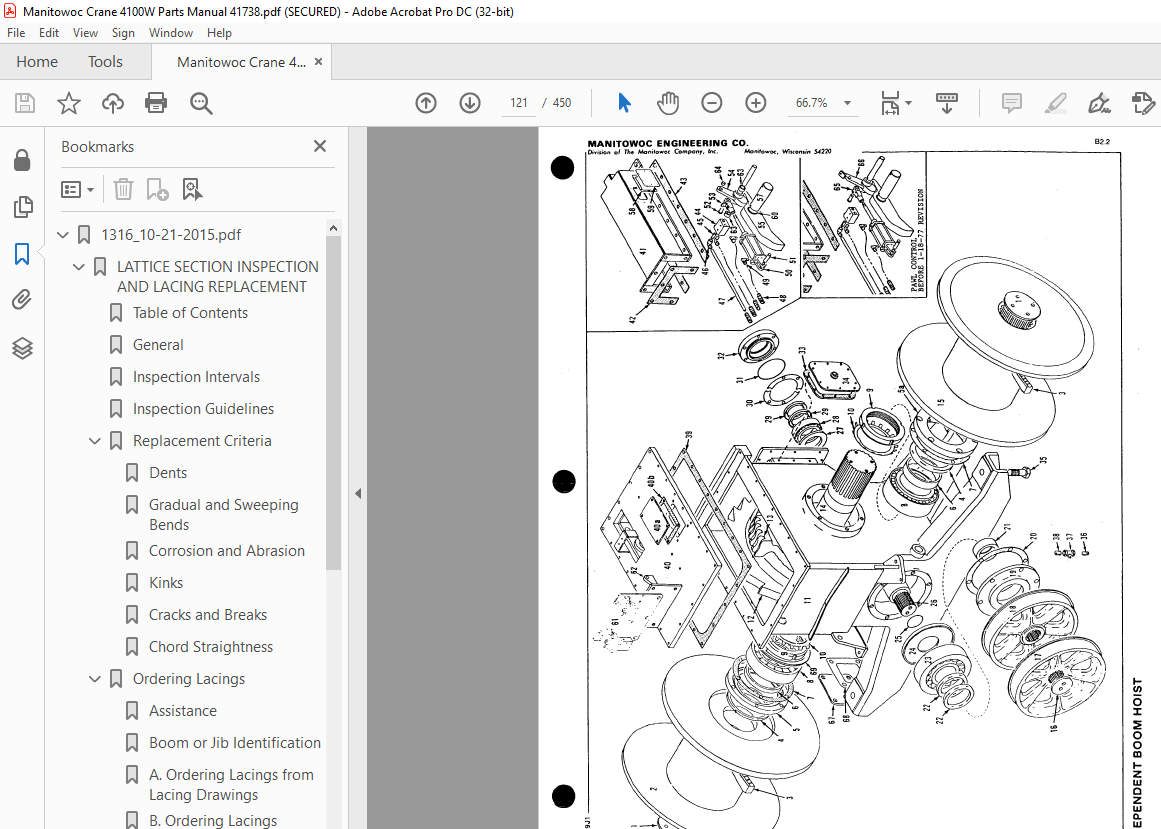Image resolution: width=1161 pixels, height=829 pixels.
Task: Open the Attachments paperclip panel
Action: coord(22,300)
